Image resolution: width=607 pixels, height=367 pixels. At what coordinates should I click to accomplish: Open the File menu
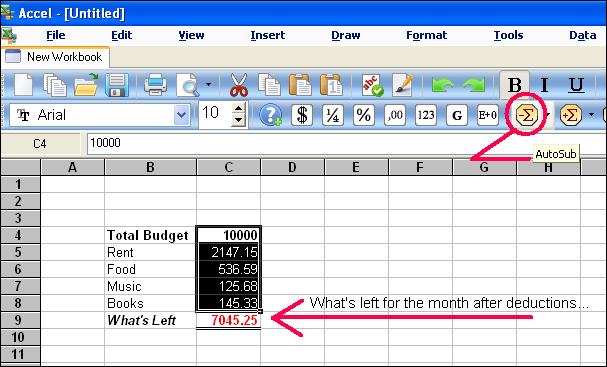pyautogui.click(x=56, y=35)
